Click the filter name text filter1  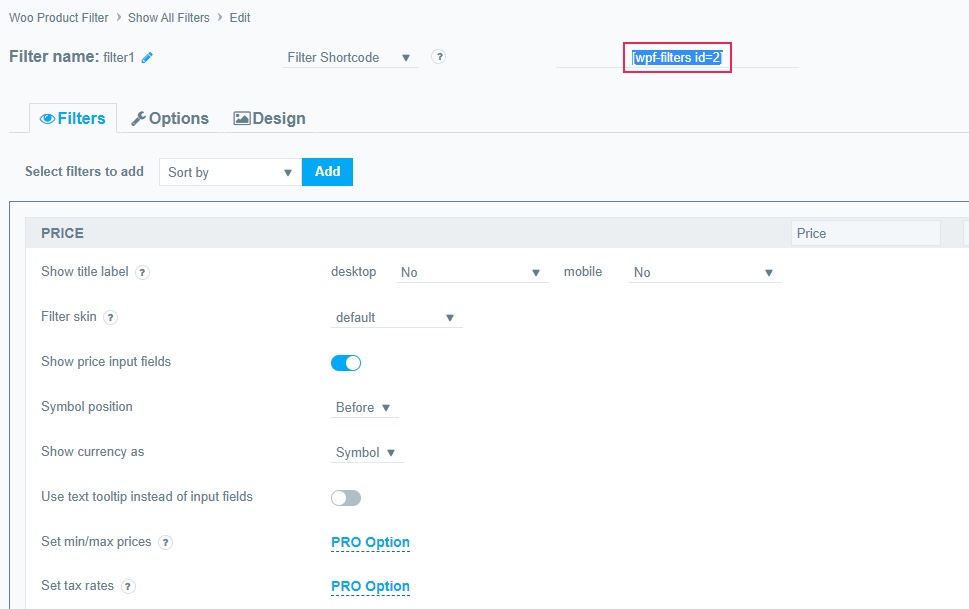(x=119, y=57)
